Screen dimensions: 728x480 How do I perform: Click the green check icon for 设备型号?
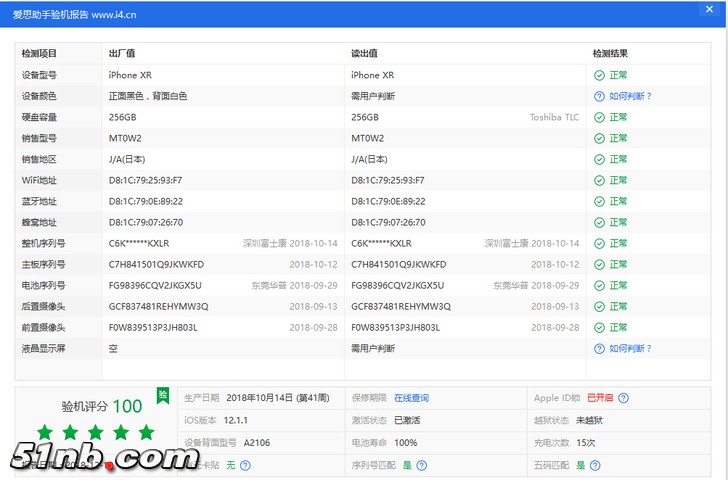[x=599, y=75]
